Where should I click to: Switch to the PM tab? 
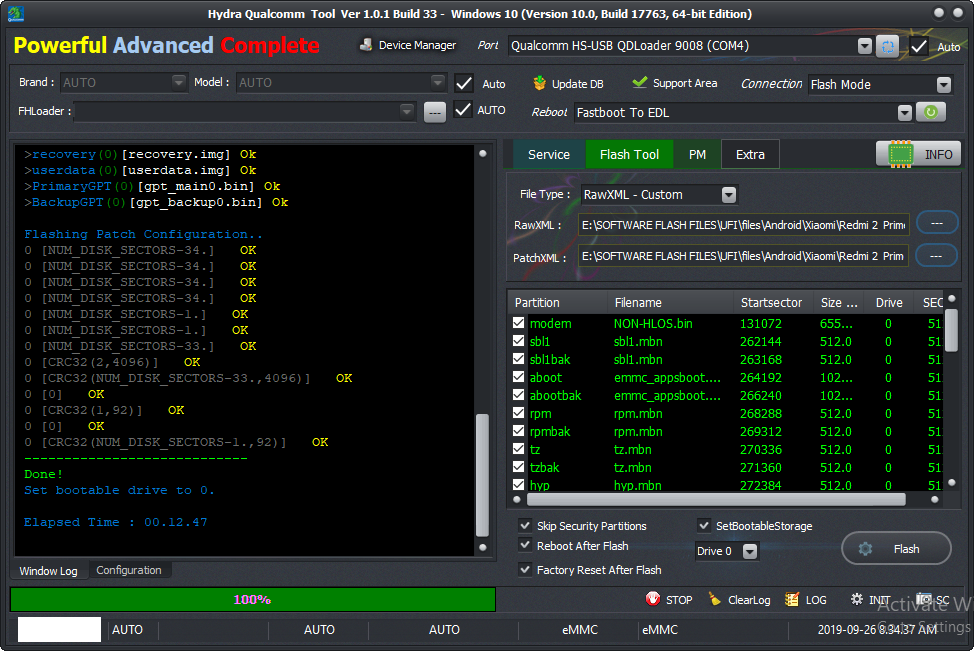coord(698,155)
